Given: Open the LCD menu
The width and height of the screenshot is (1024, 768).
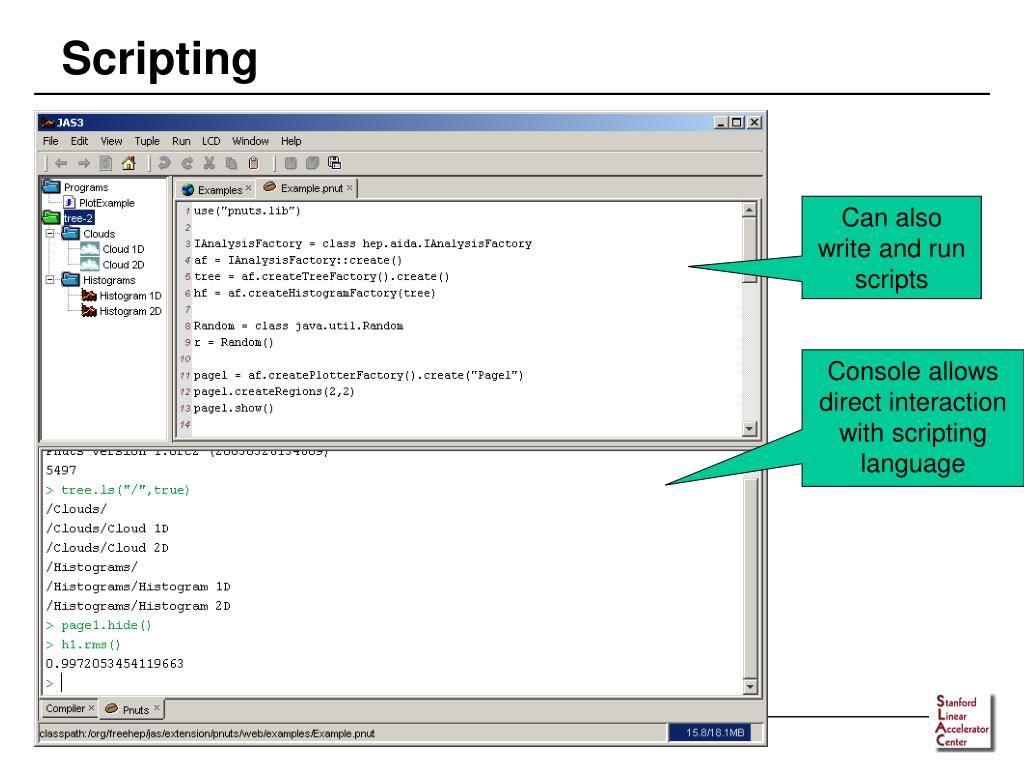Looking at the screenshot, I should pyautogui.click(x=211, y=141).
